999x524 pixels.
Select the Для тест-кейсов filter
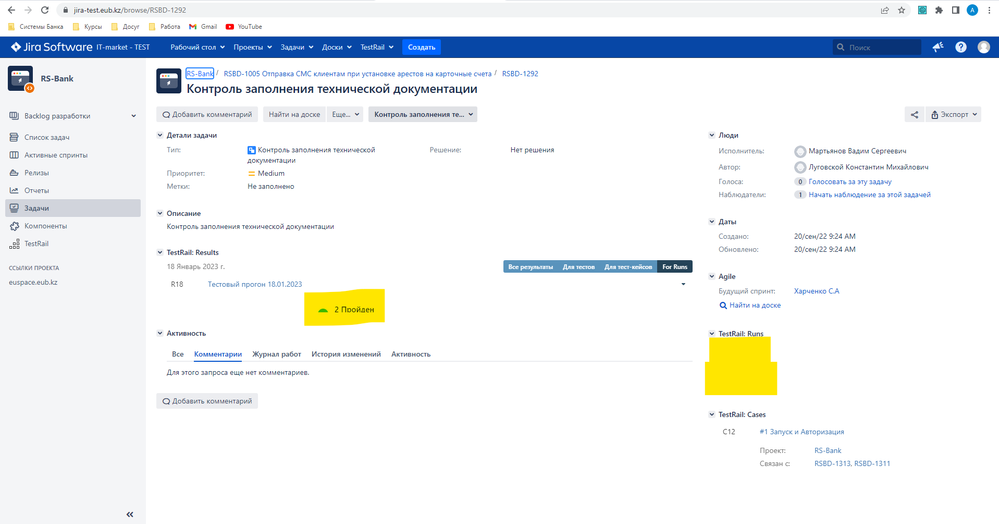628,267
